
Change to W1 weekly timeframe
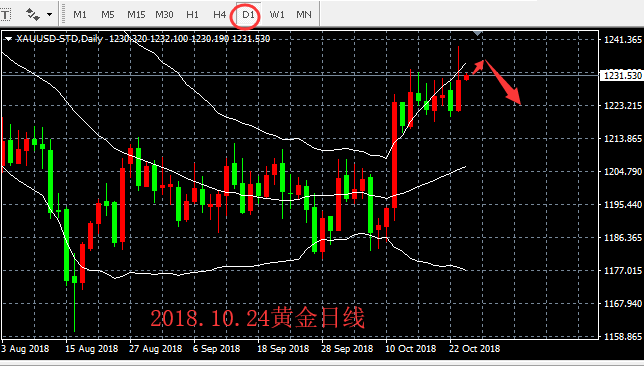coord(277,15)
